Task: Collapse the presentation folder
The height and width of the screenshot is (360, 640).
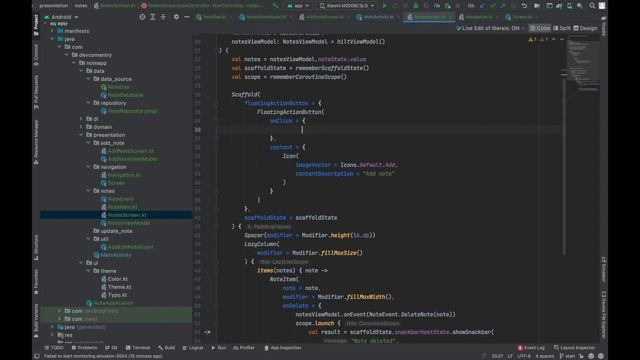Action: pyautogui.click(x=81, y=135)
